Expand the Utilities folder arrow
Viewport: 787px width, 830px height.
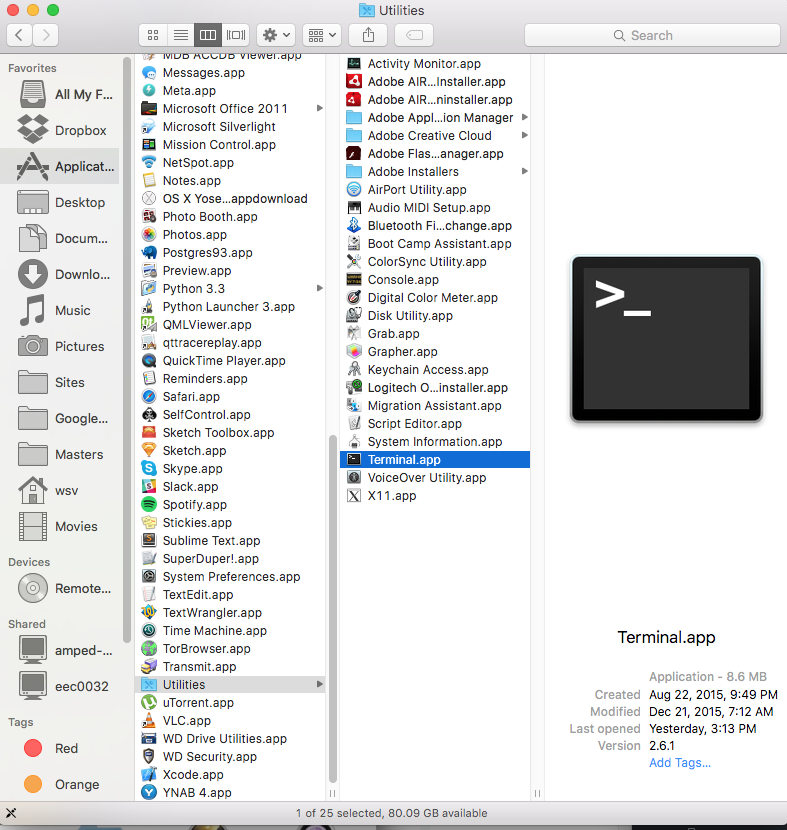319,684
